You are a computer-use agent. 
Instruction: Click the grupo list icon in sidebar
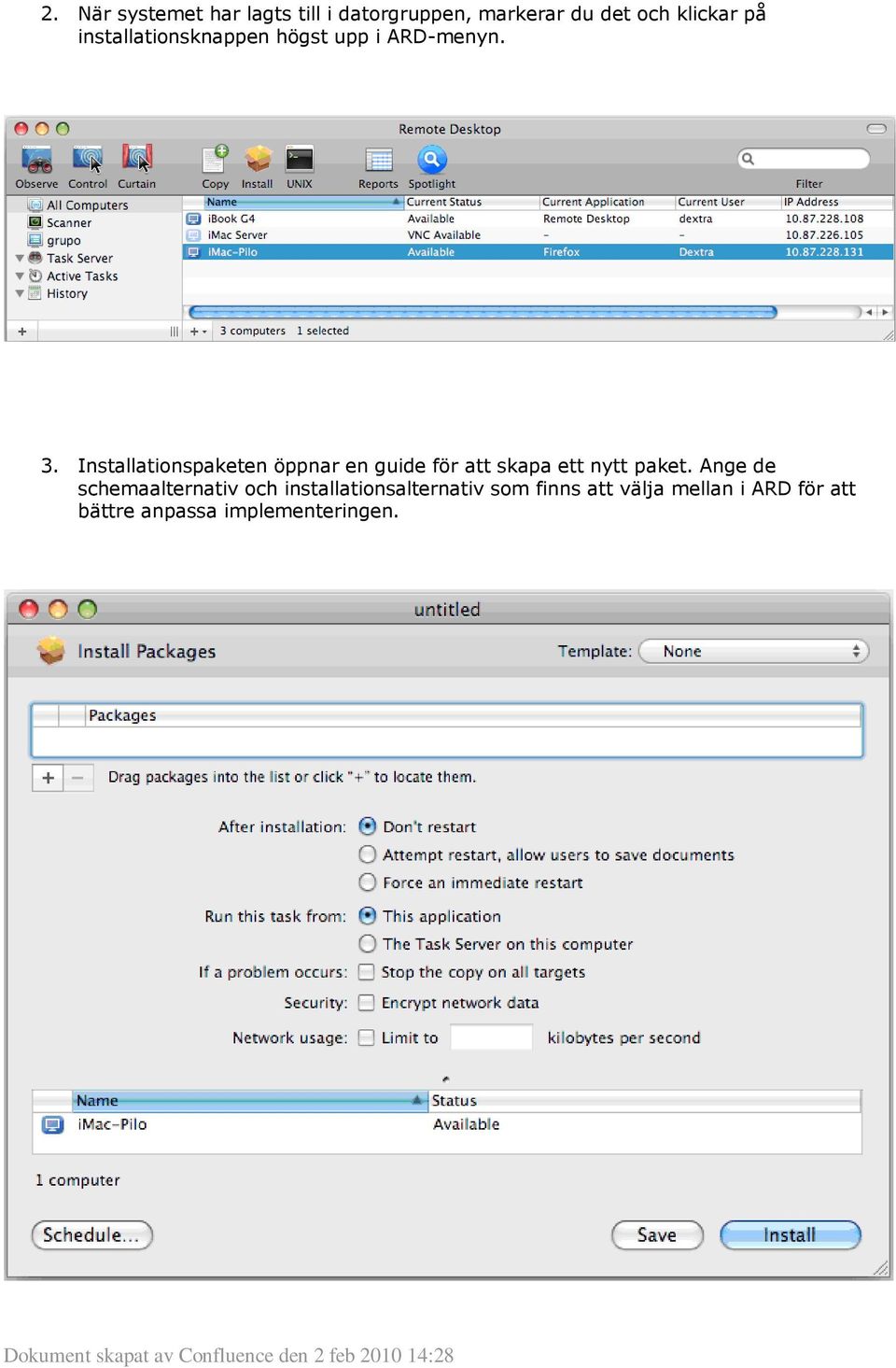pos(35,240)
